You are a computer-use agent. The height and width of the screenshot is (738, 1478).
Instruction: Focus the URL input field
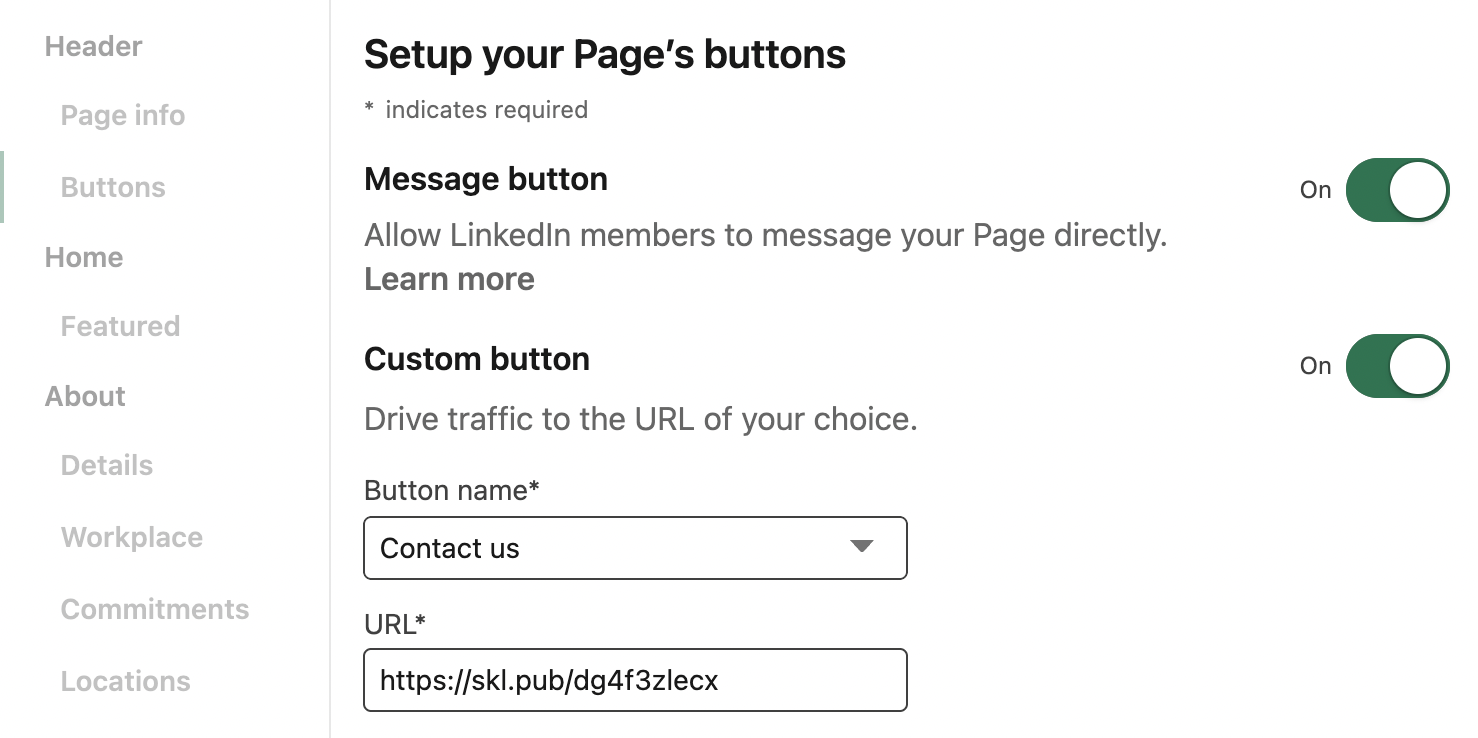(634, 681)
